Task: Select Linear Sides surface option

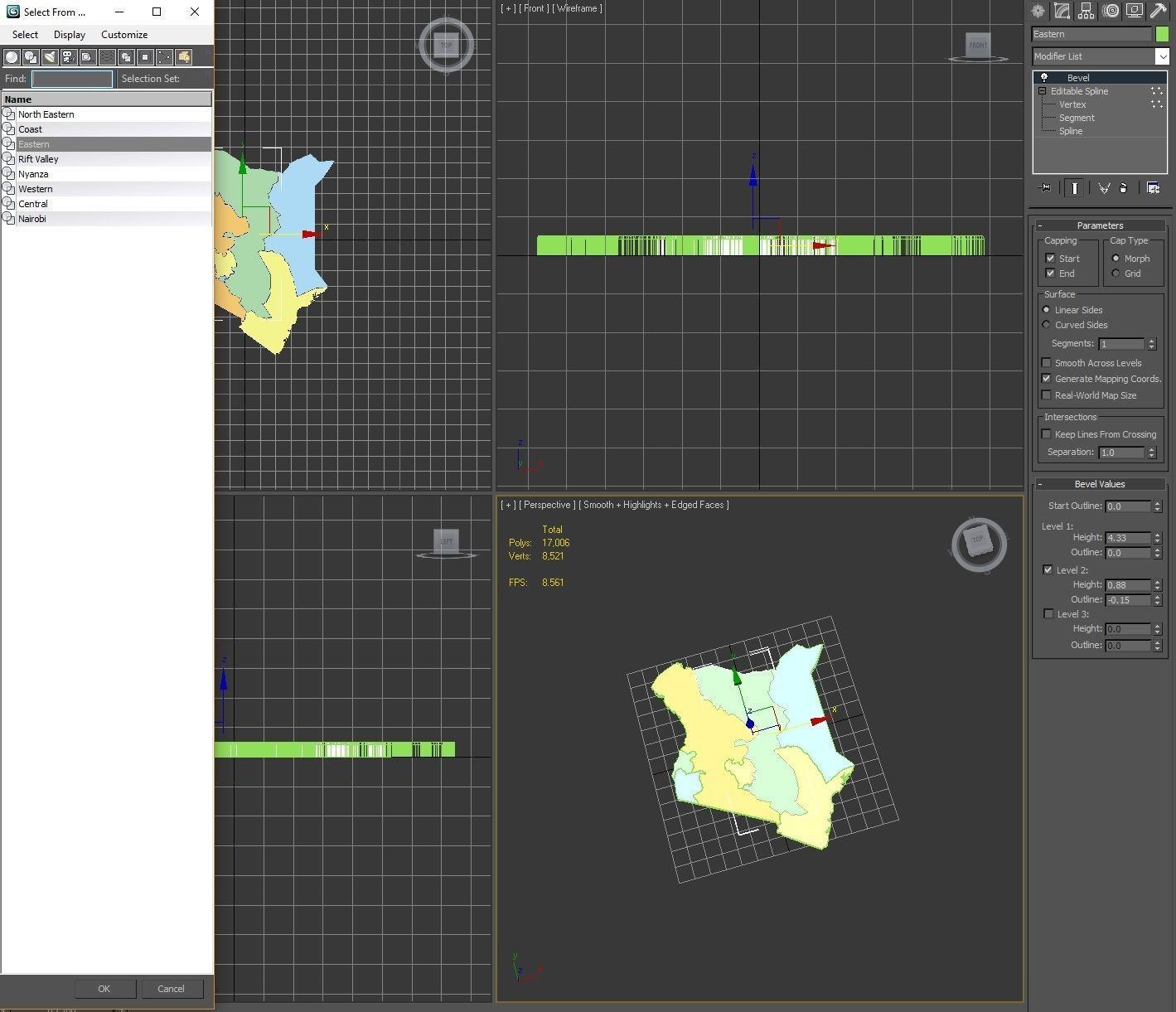Action: (1046, 310)
